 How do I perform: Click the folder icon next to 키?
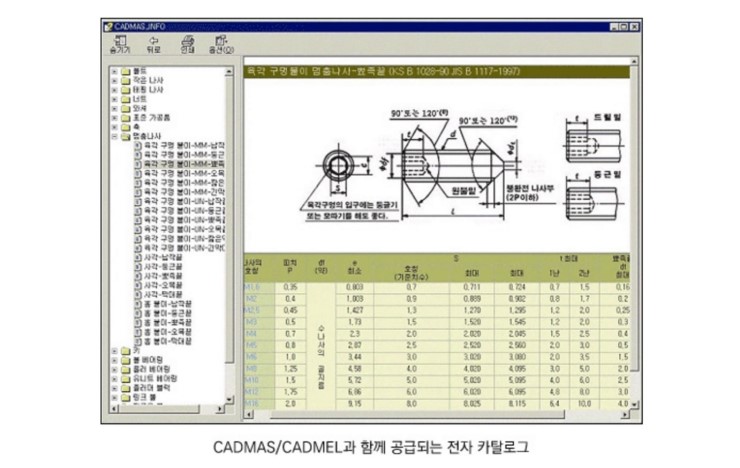[126, 351]
